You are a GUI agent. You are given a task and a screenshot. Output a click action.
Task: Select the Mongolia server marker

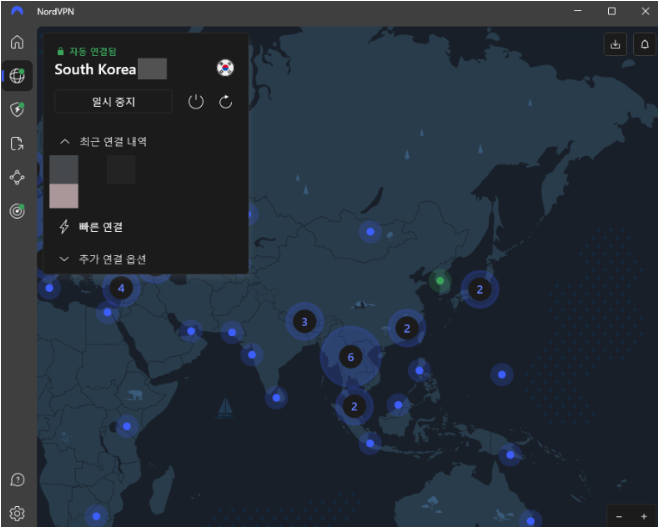point(370,232)
